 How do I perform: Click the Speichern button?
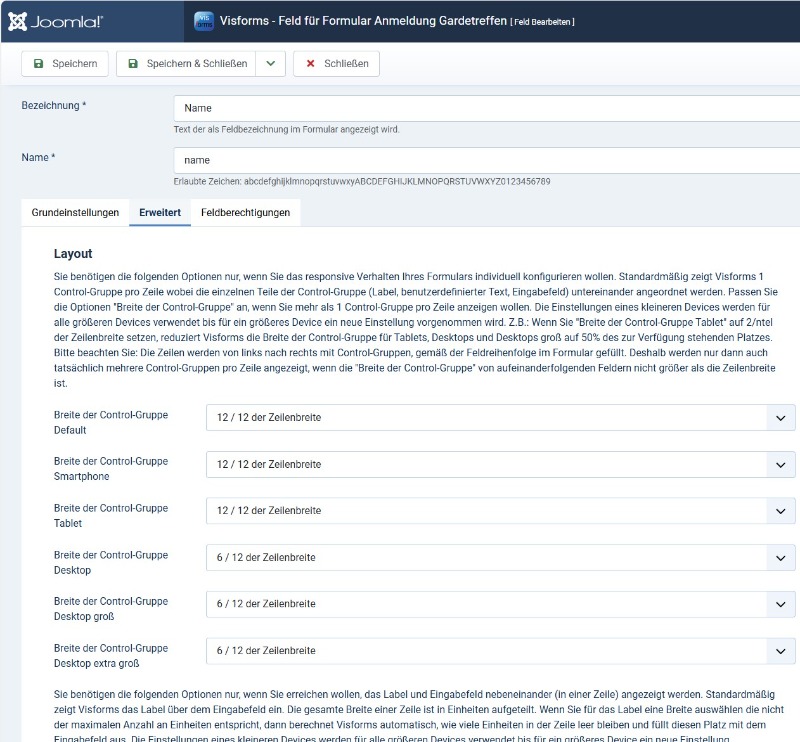click(65, 64)
